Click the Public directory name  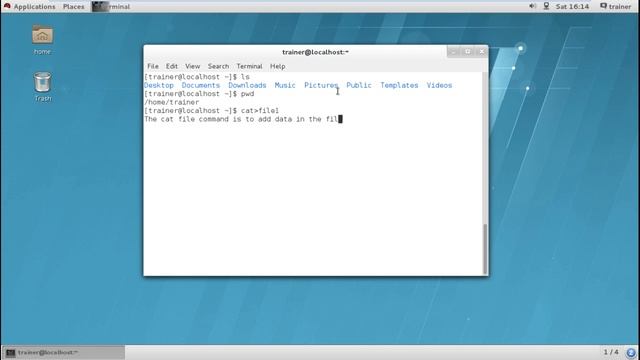(x=359, y=85)
